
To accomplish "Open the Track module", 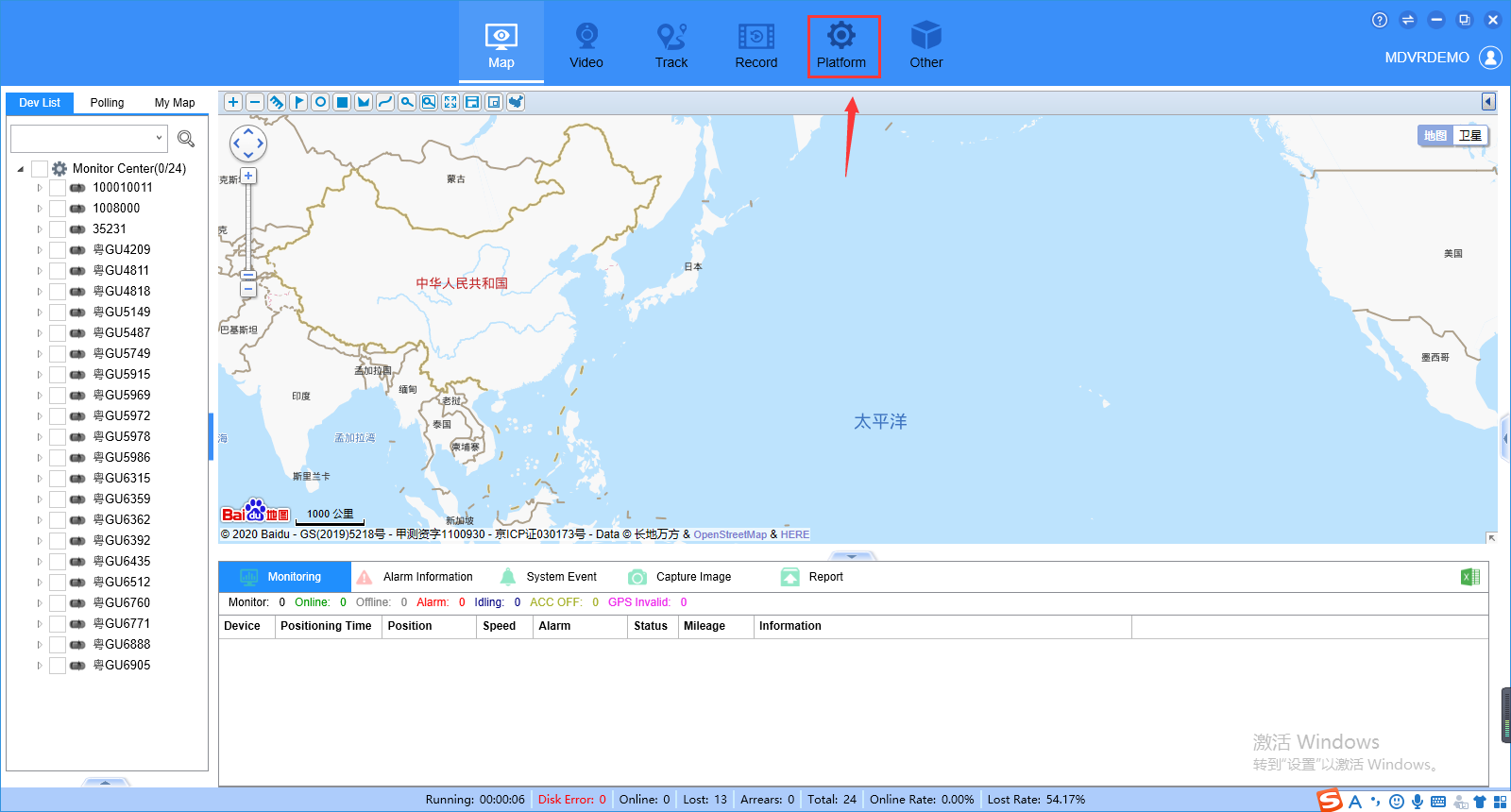I will tap(671, 44).
